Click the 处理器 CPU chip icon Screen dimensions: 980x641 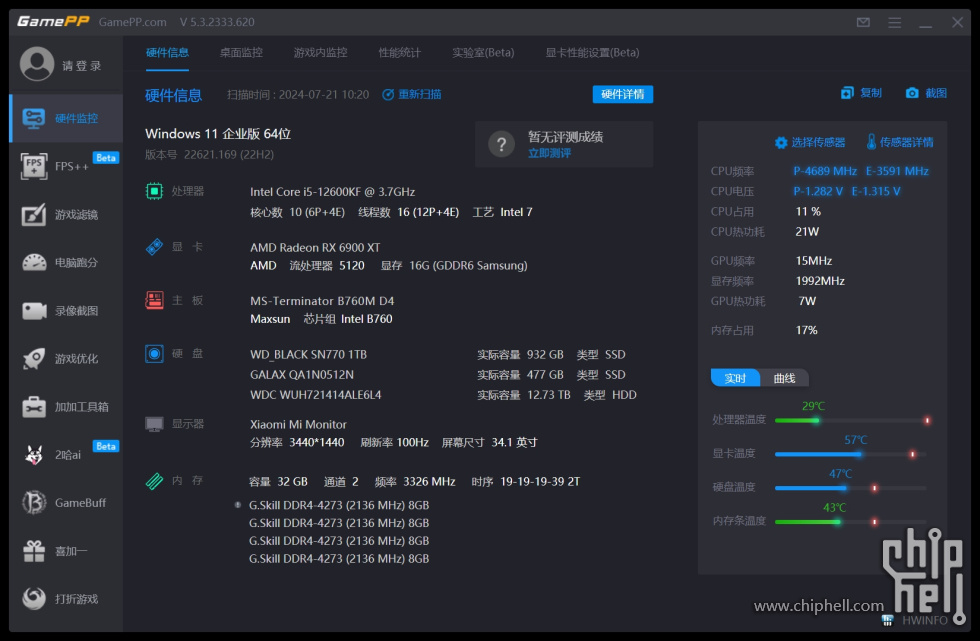coord(154,191)
